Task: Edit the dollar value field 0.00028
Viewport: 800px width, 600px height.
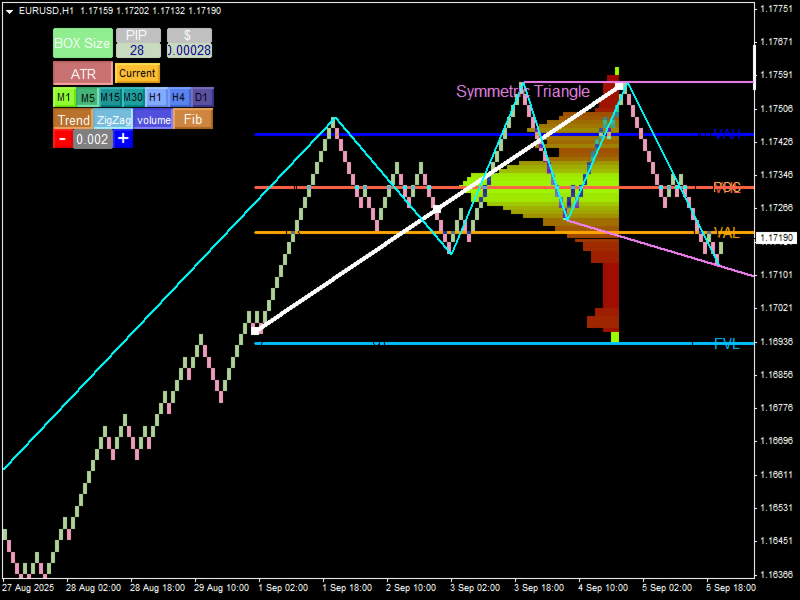Action: click(x=189, y=50)
